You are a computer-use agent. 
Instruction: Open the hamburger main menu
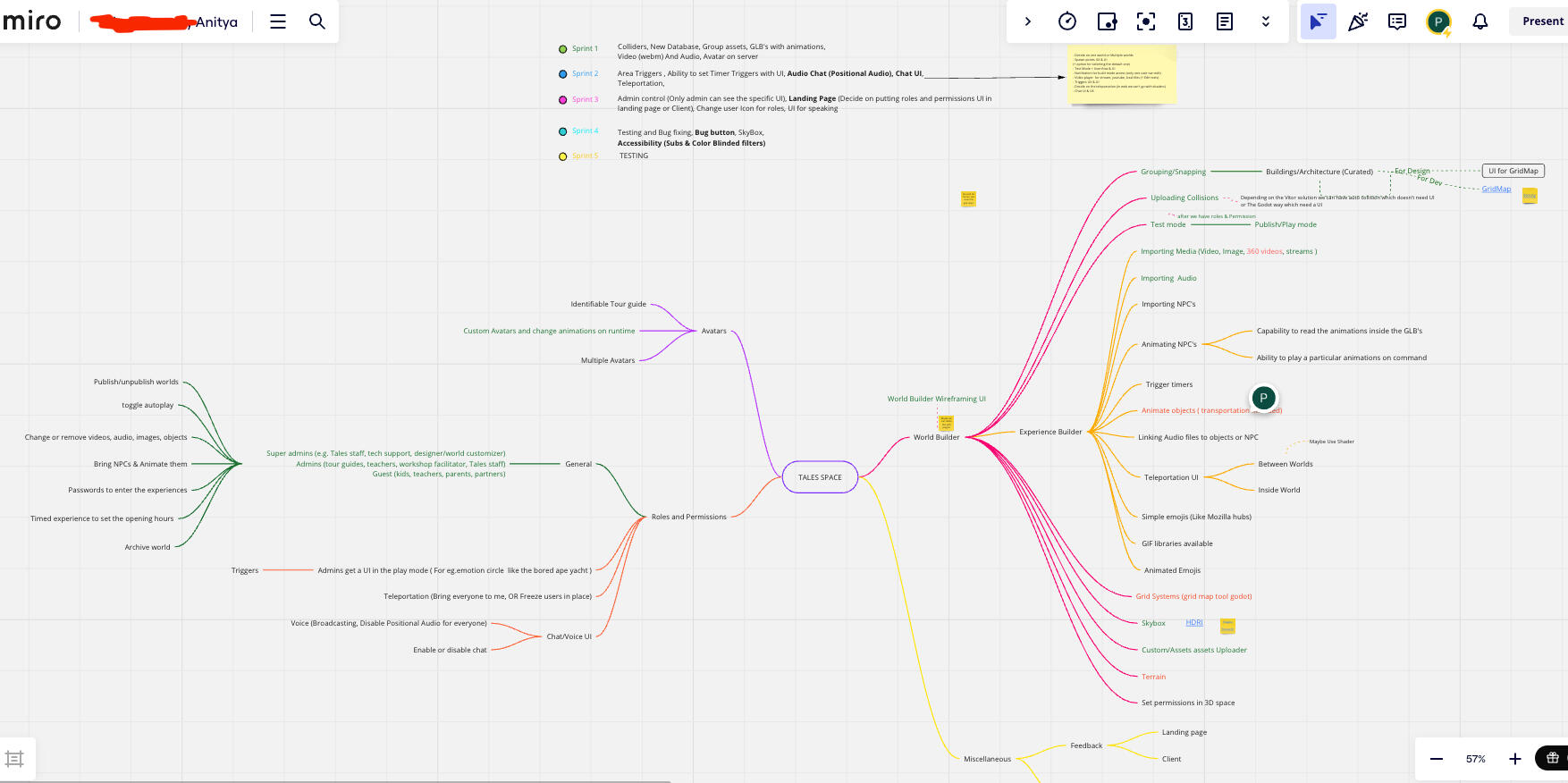(x=278, y=21)
